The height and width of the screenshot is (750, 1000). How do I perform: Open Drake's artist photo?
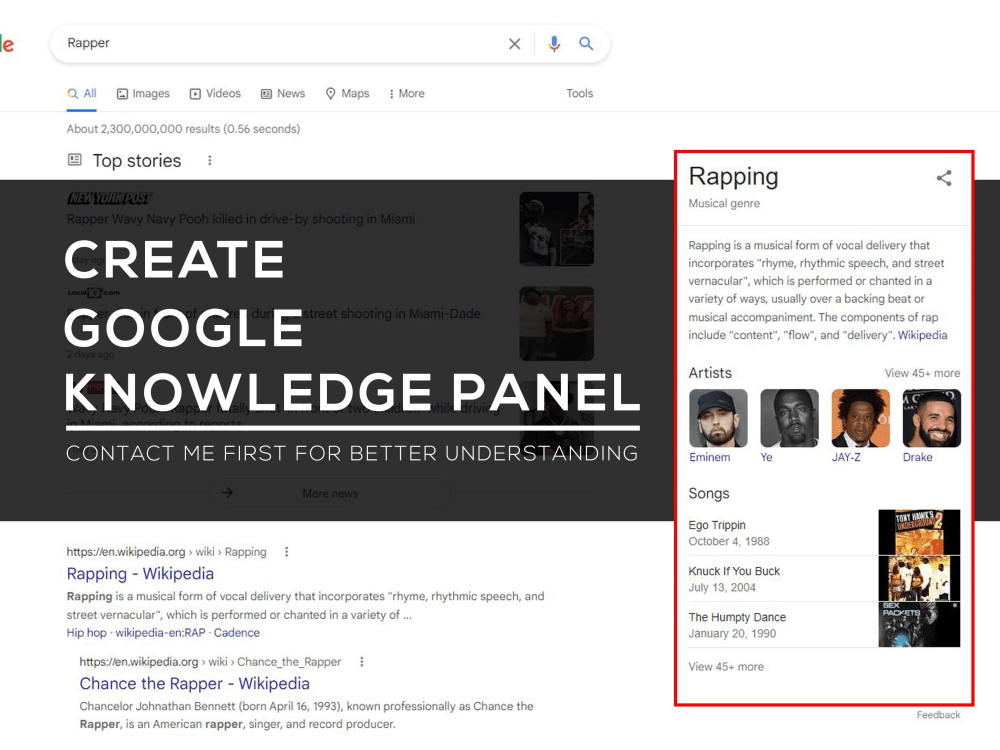pyautogui.click(x=931, y=418)
